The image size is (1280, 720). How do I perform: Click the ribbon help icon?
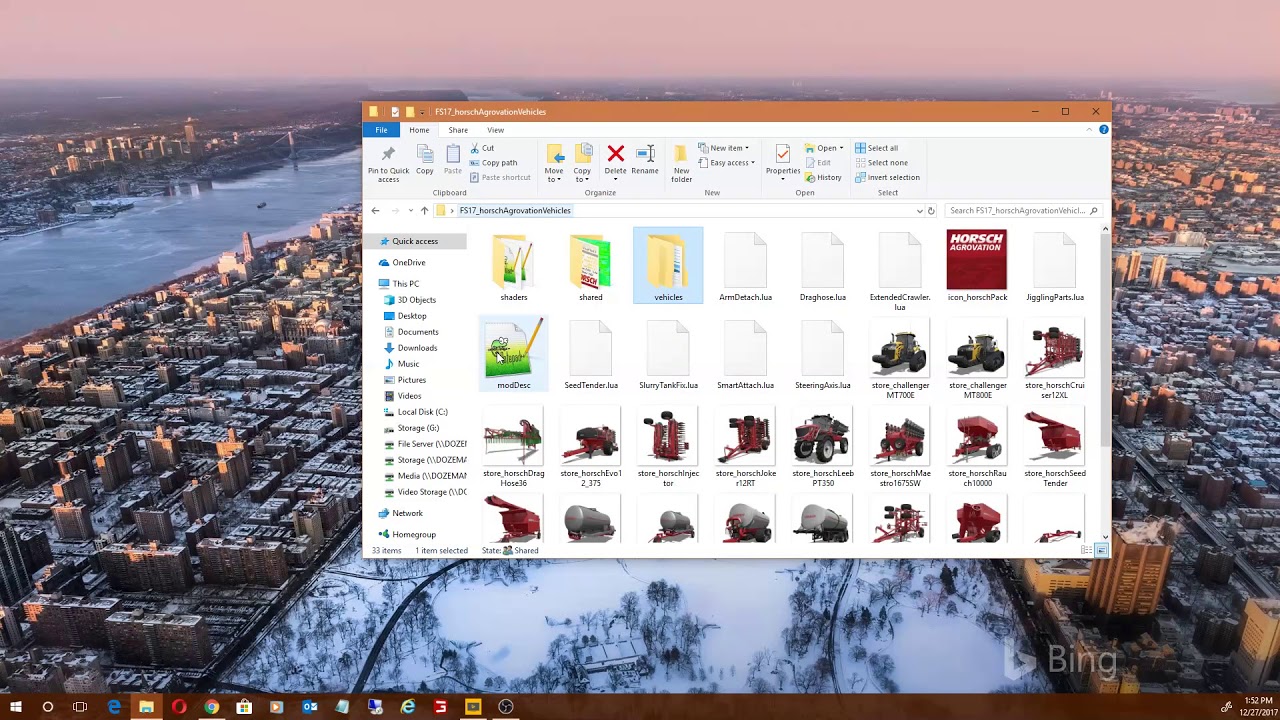point(1103,130)
